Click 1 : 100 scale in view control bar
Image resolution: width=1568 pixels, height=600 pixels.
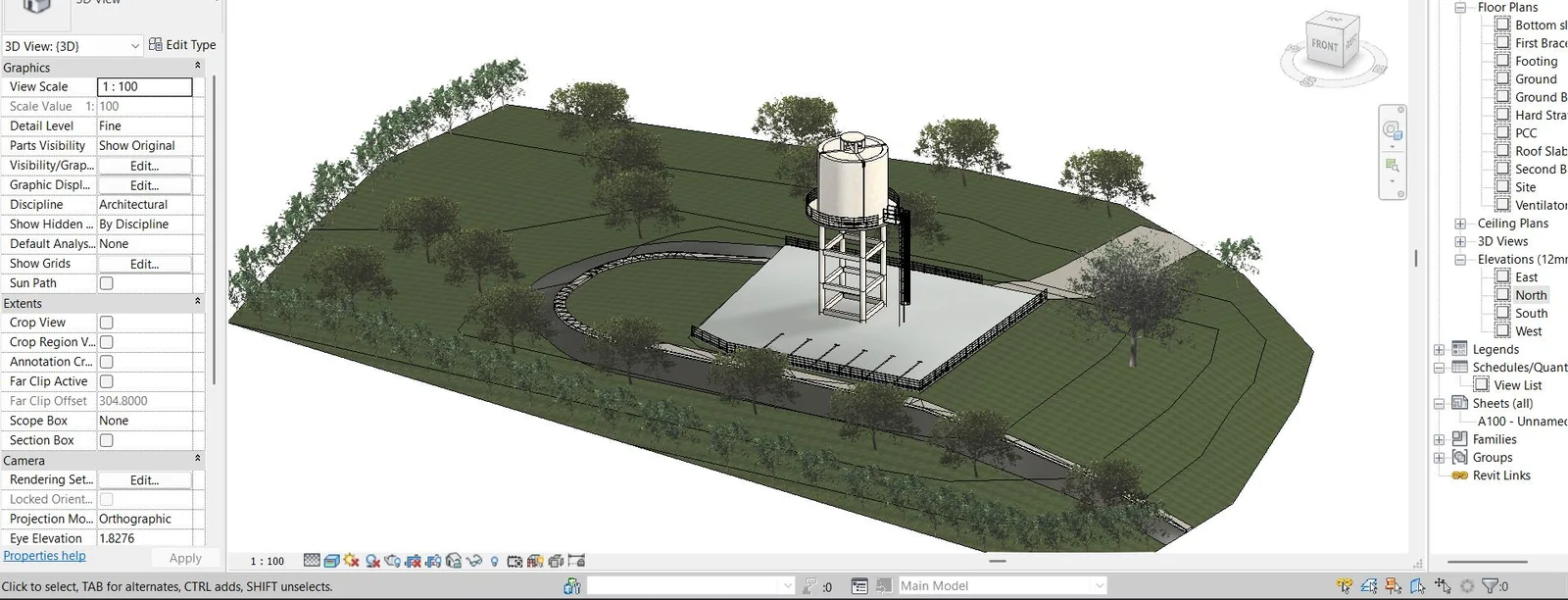point(267,562)
